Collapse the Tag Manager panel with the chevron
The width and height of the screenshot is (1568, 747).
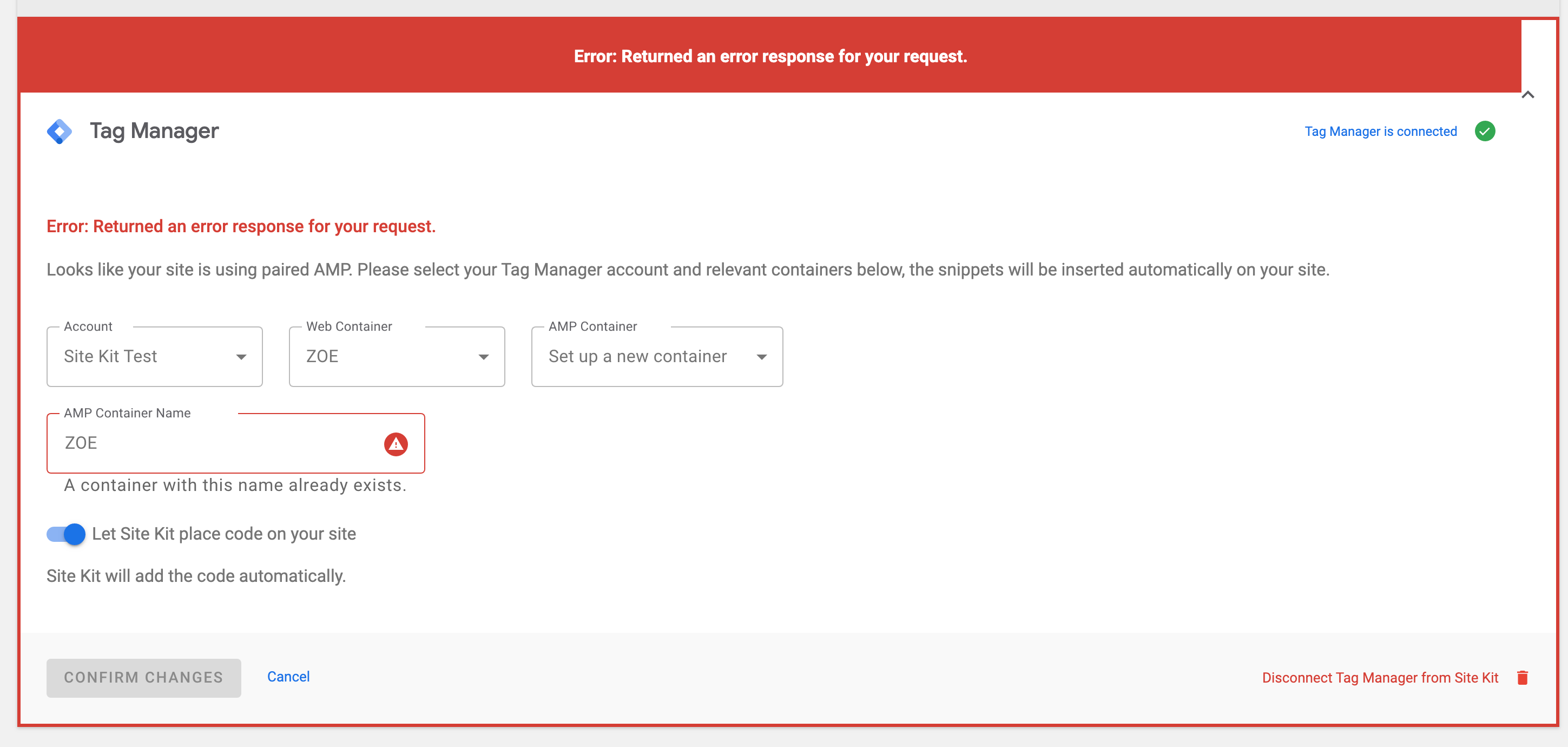1527,94
